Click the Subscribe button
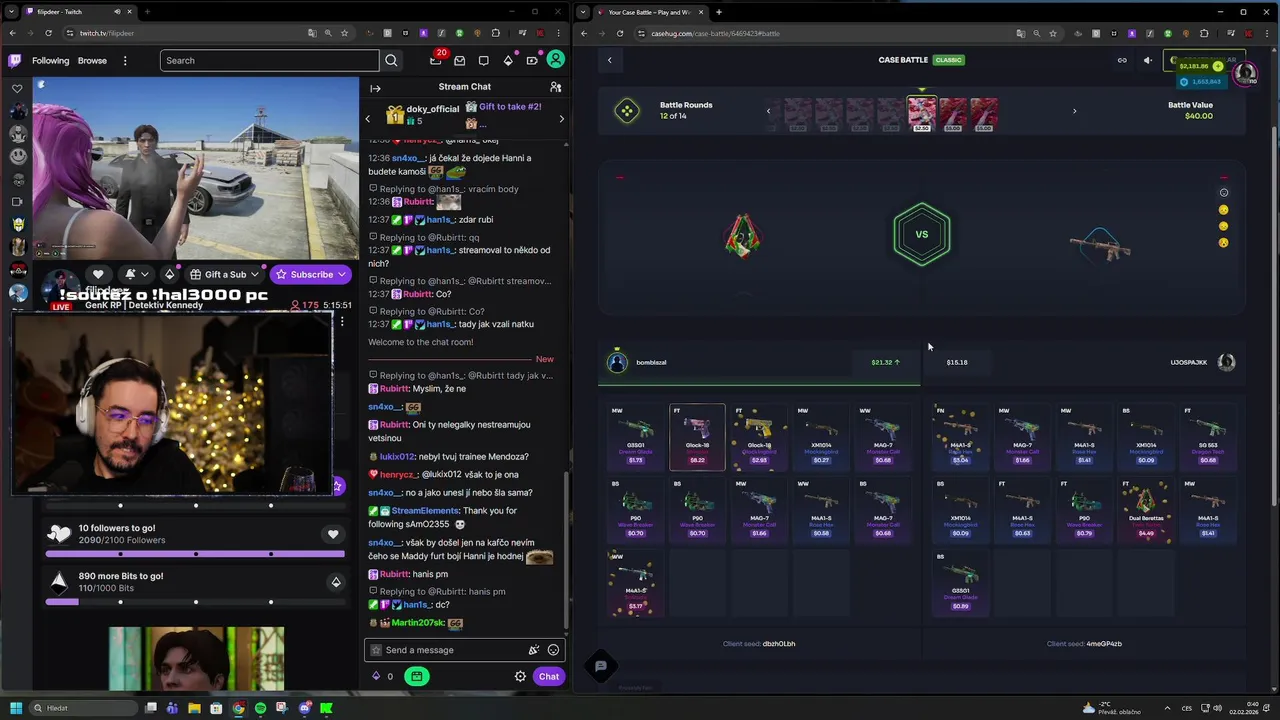The height and width of the screenshot is (720, 1280). (x=310, y=274)
